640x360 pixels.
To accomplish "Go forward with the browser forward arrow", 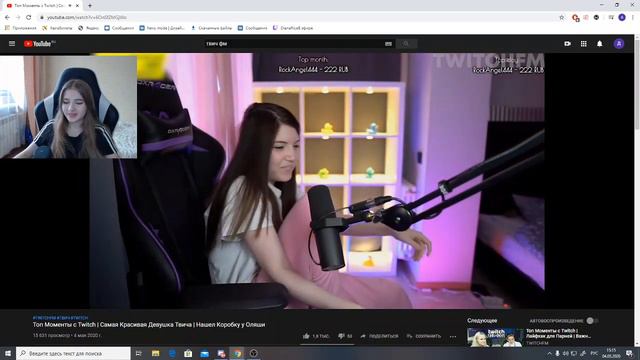I will pyautogui.click(x=18, y=17).
